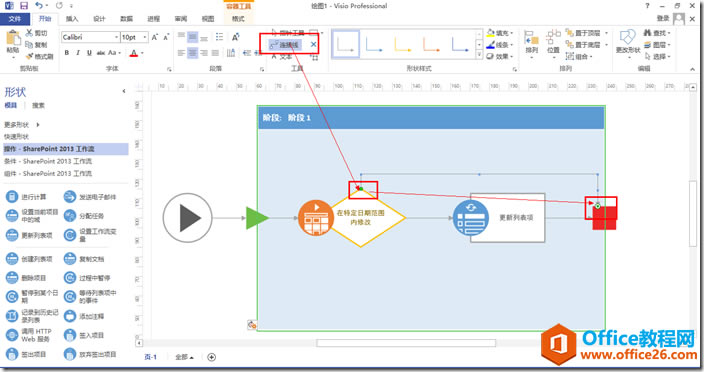Viewport: 704px width, 372px height.
Task: Click the 搜索 link in Shapes panel
Action: (38, 105)
